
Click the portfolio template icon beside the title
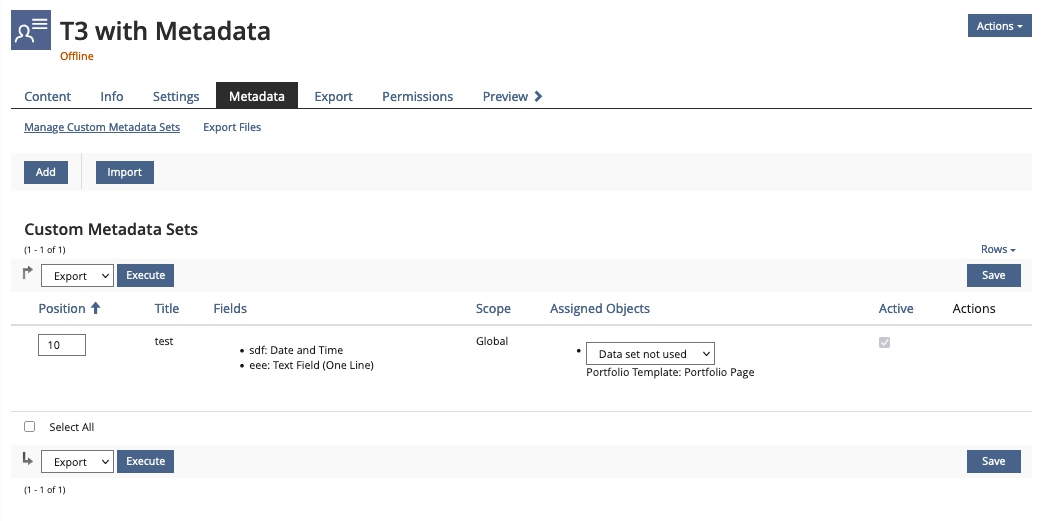pos(31,31)
